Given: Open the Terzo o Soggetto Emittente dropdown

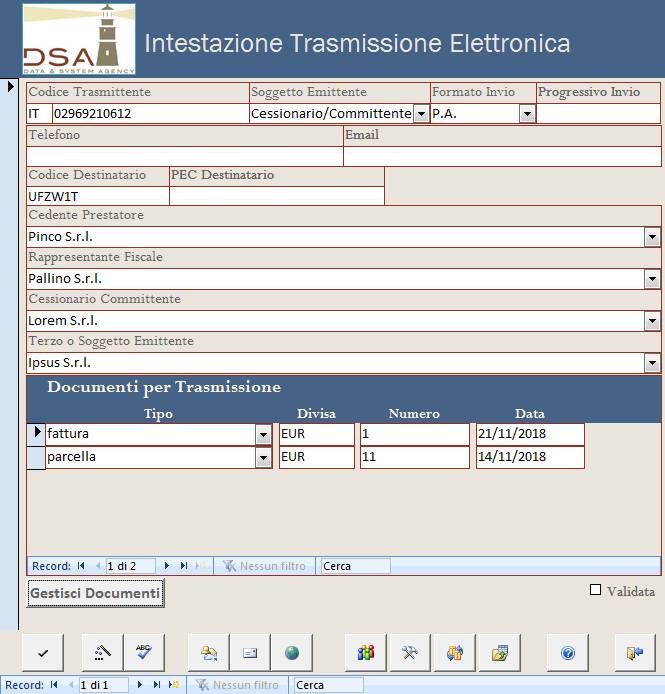Looking at the screenshot, I should (652, 363).
